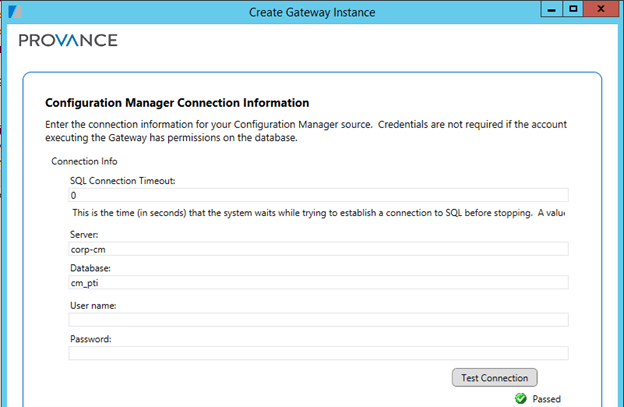
Task: Click the SQL Connection Timeout field
Action: (318, 195)
